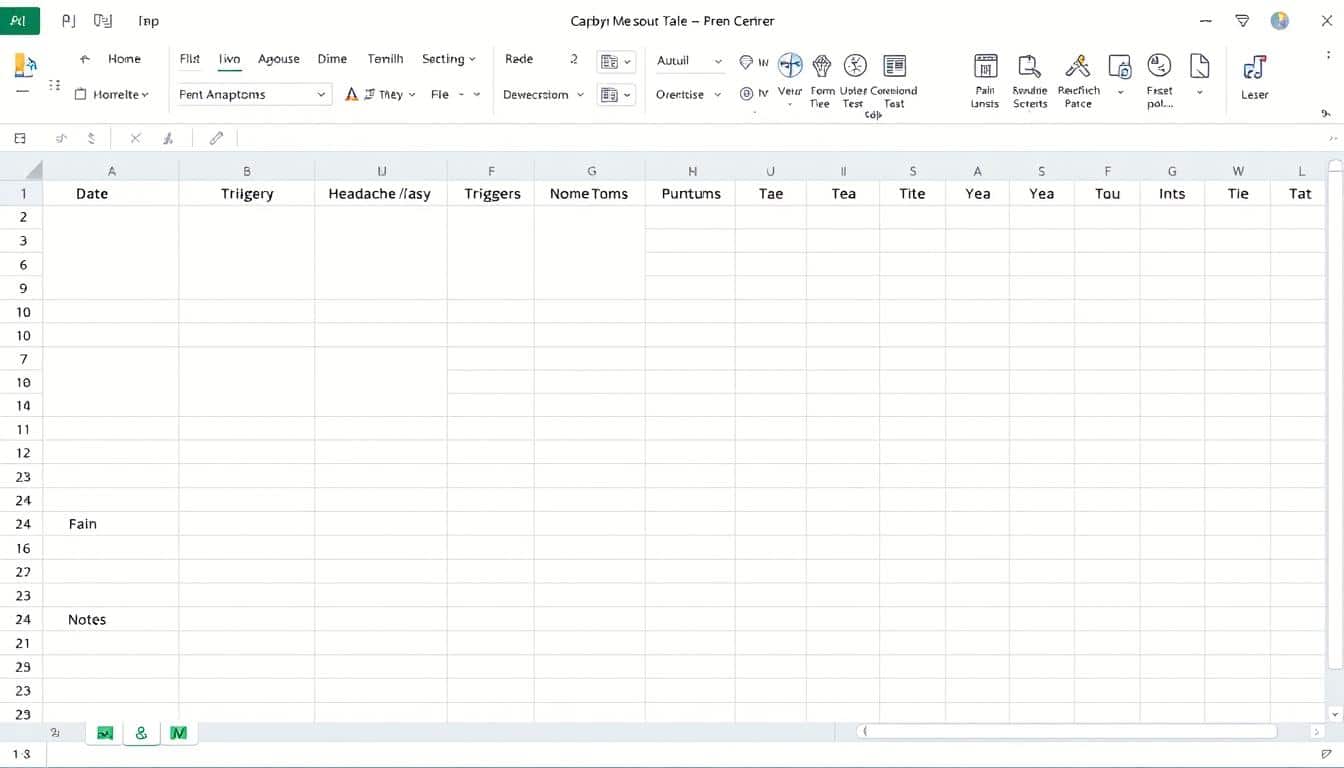
Task: Click the Rade button
Action: click(x=519, y=59)
